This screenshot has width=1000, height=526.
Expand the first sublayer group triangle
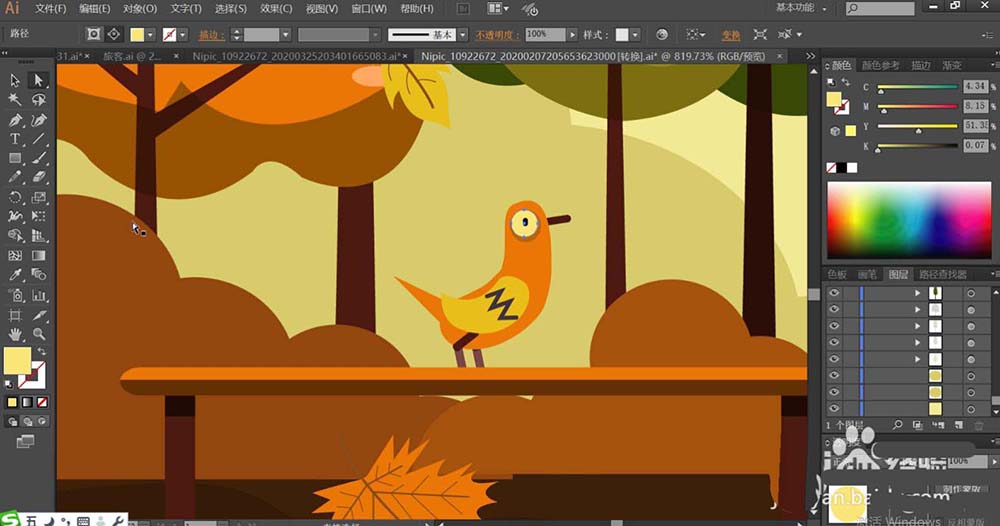point(918,293)
